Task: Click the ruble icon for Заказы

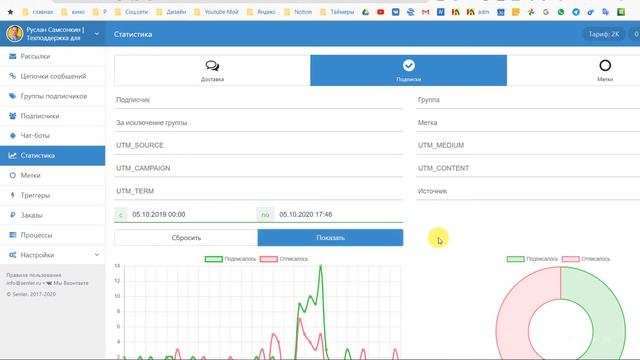Action: [13, 215]
